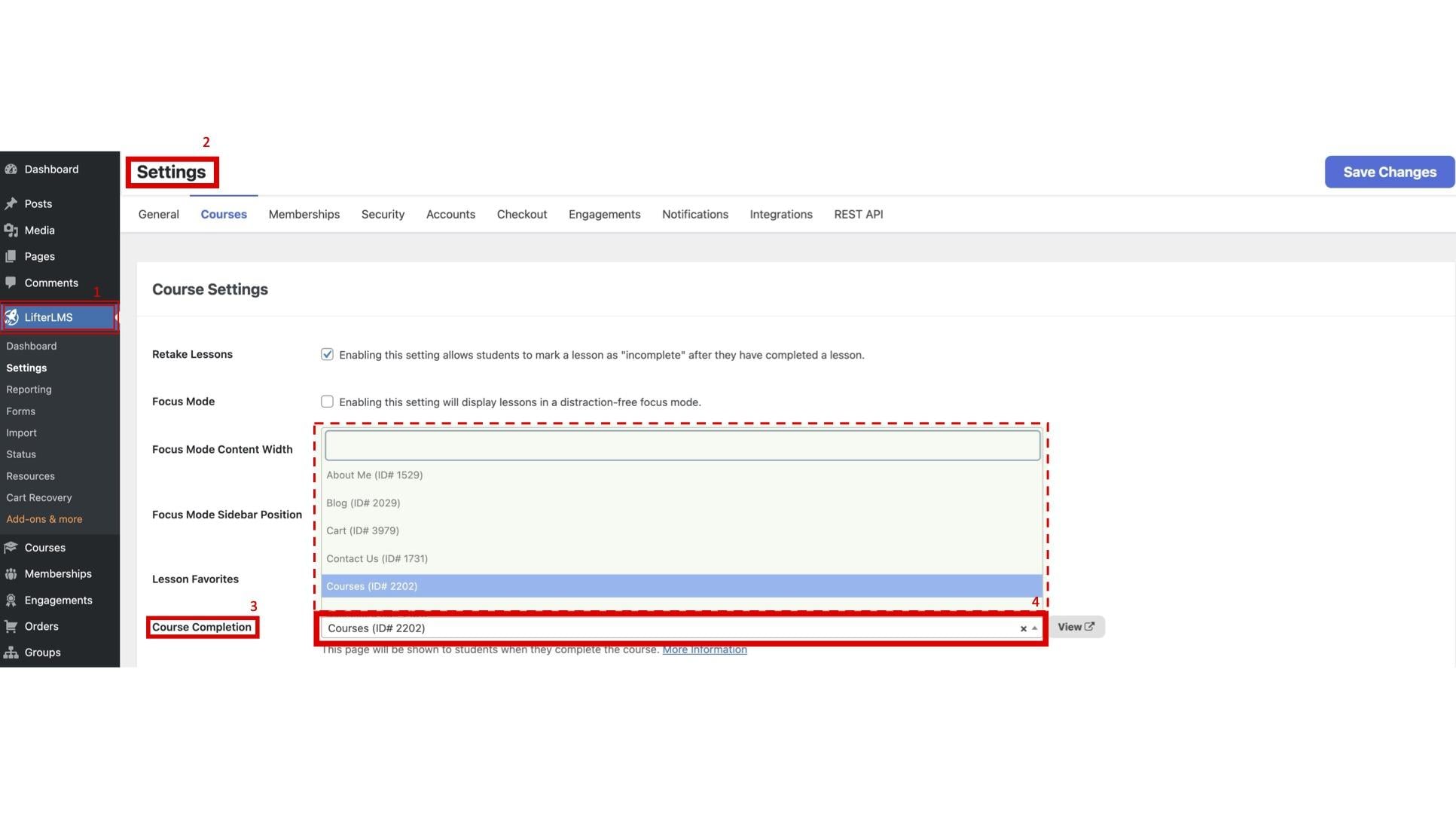The width and height of the screenshot is (1456, 819).
Task: Open the Engagements settings tab
Action: tap(605, 215)
